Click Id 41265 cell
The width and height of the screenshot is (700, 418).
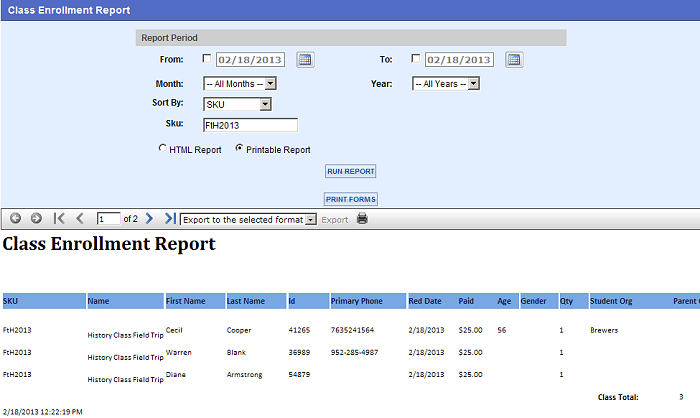click(x=299, y=330)
